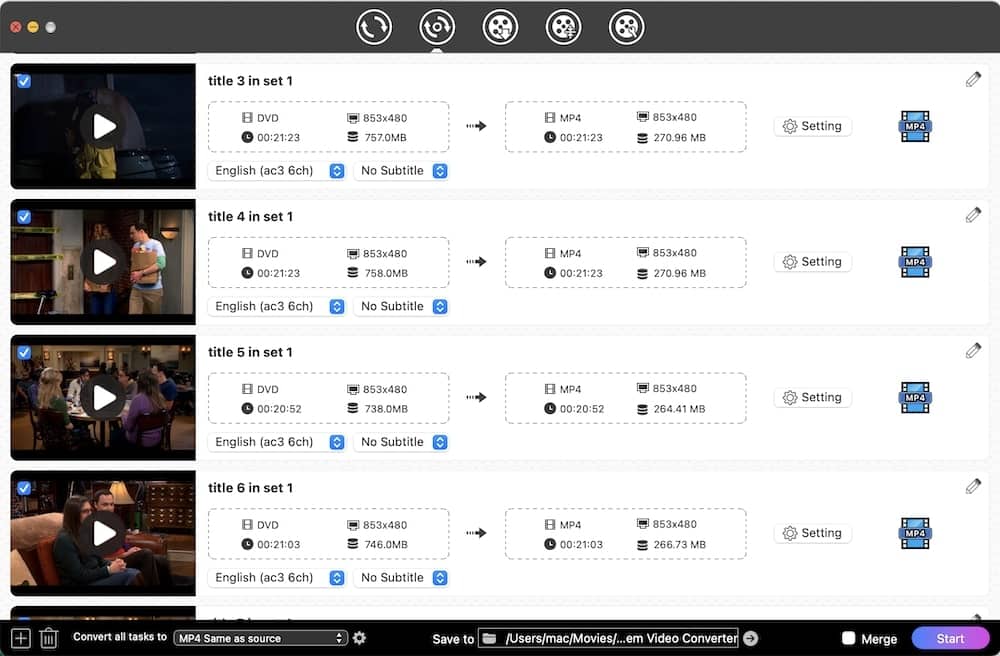This screenshot has width=1000, height=656.
Task: Click the add file plus icon
Action: coord(21,638)
